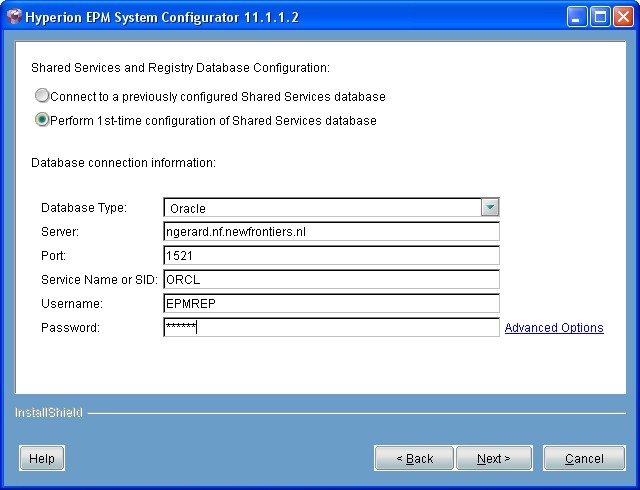This screenshot has width=640, height=490.
Task: Open the Advanced Options link
Action: (x=554, y=328)
